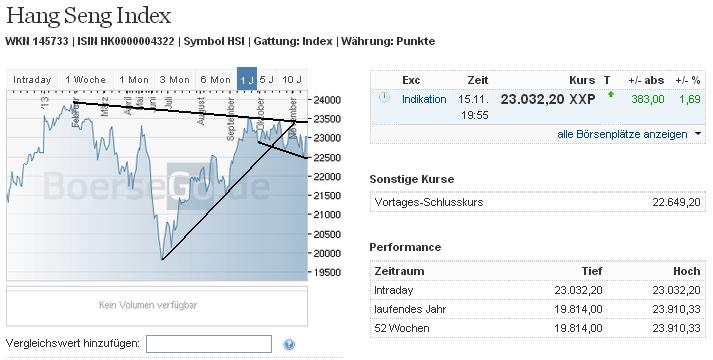Select the Intraday chart tab
The image size is (713, 360).
(32, 80)
